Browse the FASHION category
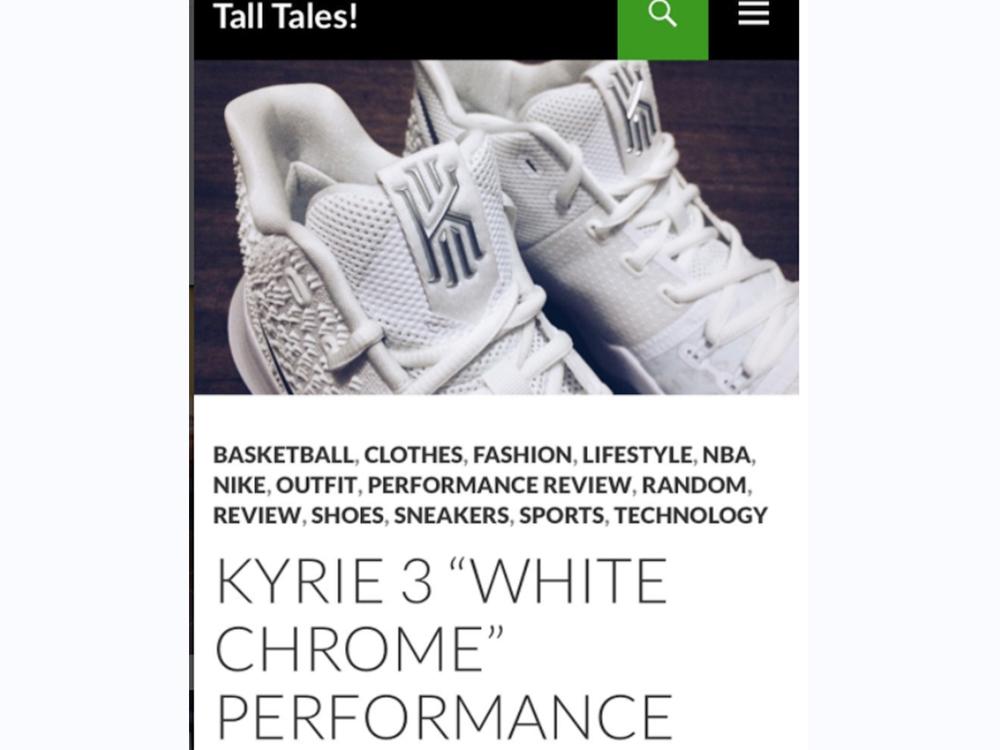Viewport: 1000px width, 750px height. [522, 455]
